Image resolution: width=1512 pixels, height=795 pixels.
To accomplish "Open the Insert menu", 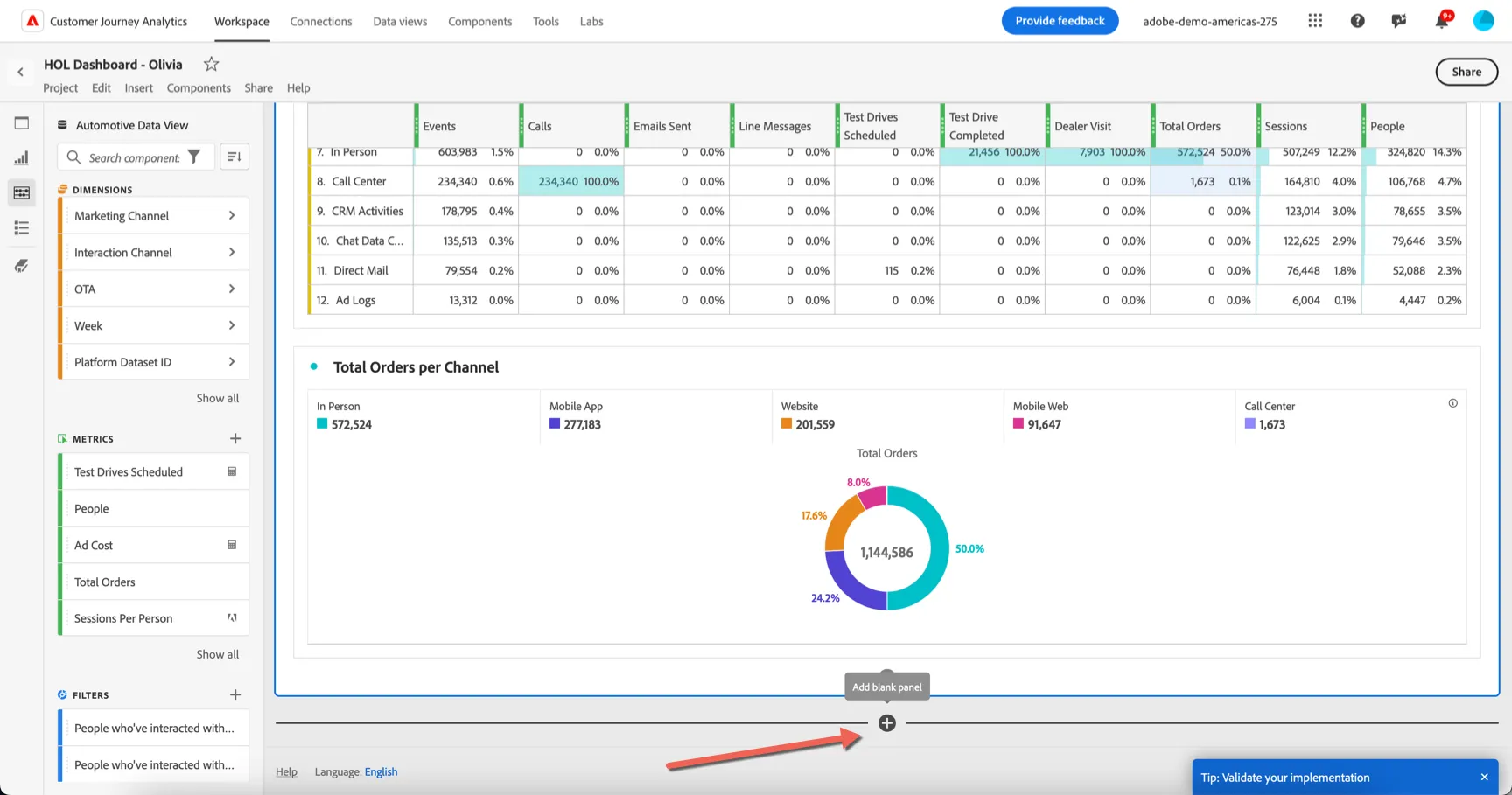I will [x=138, y=87].
